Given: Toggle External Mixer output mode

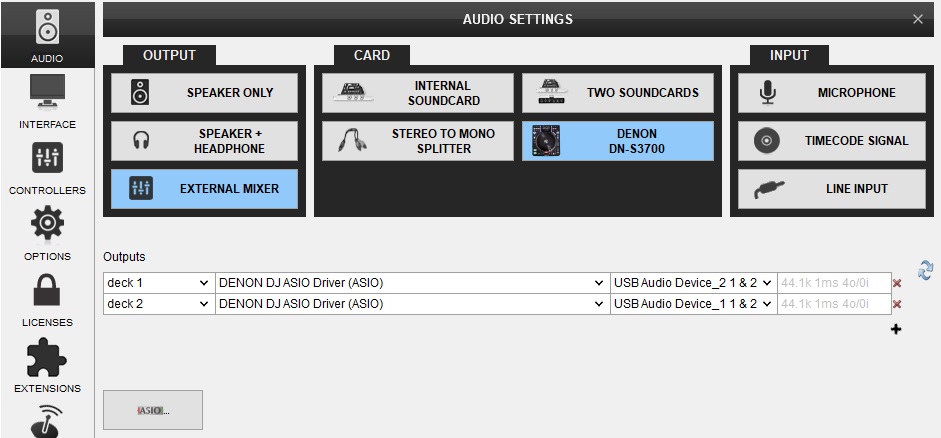Looking at the screenshot, I should click(204, 189).
